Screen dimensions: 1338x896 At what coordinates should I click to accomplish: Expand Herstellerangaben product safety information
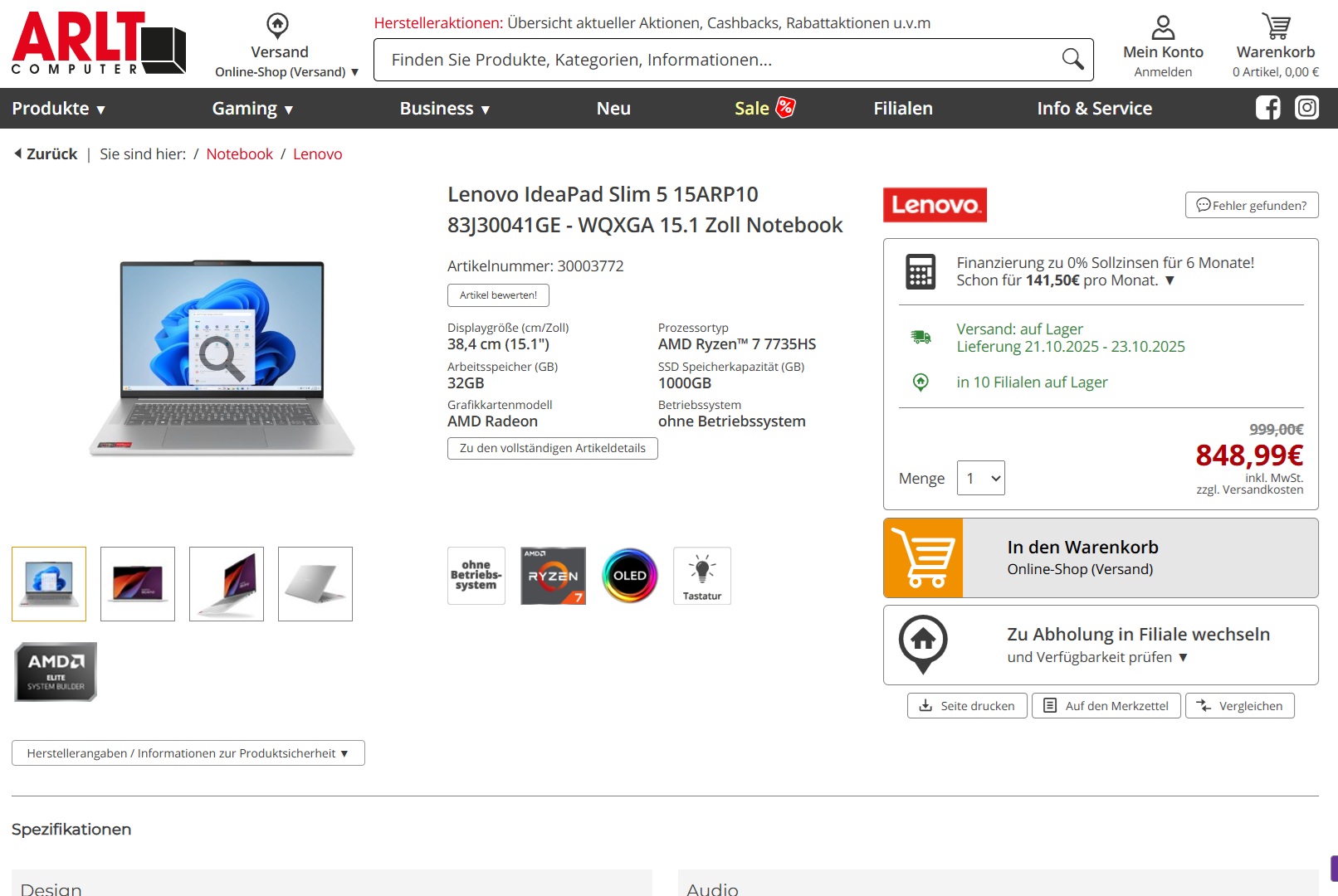pos(188,753)
